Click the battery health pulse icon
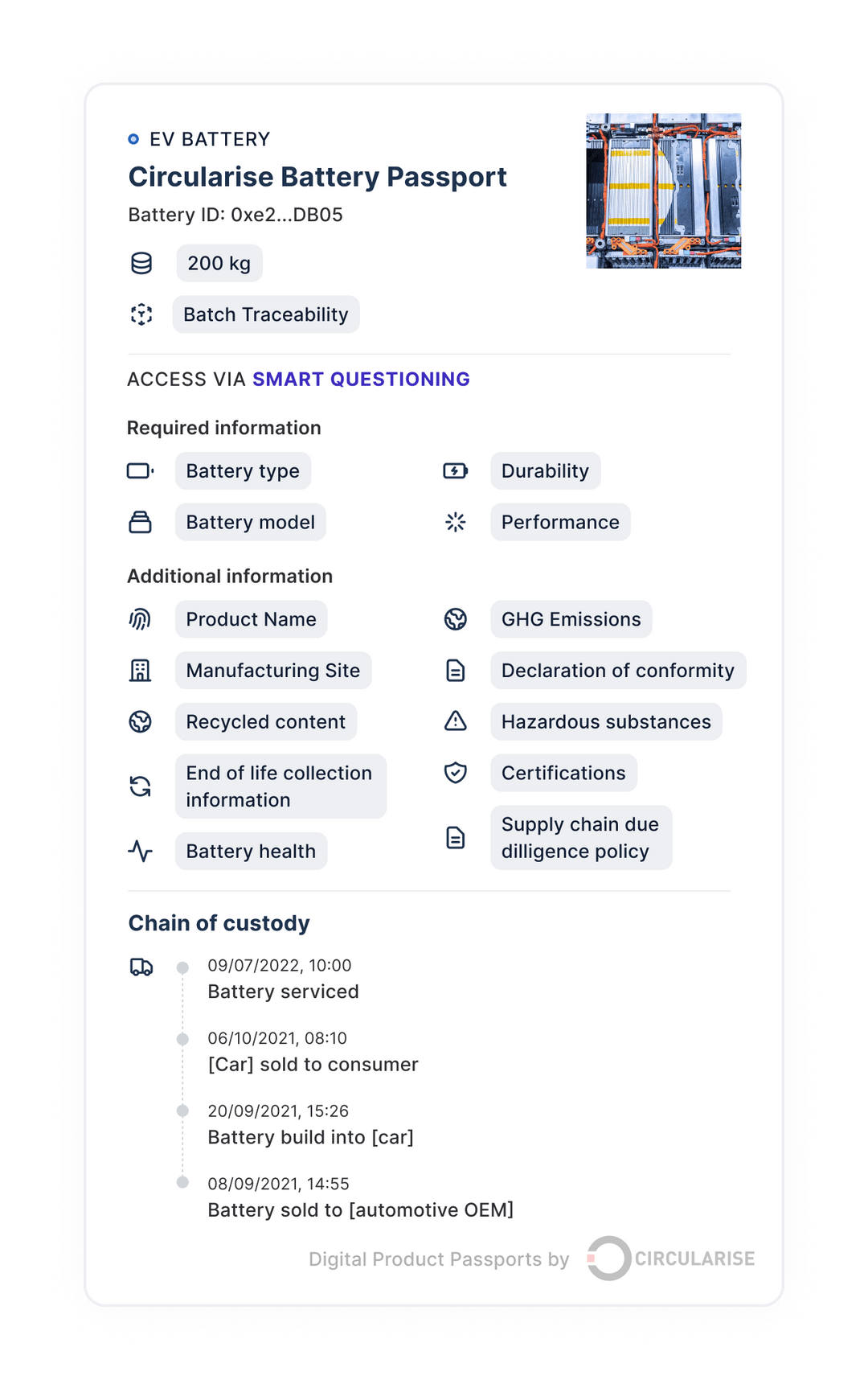The image size is (868, 1392). (141, 850)
